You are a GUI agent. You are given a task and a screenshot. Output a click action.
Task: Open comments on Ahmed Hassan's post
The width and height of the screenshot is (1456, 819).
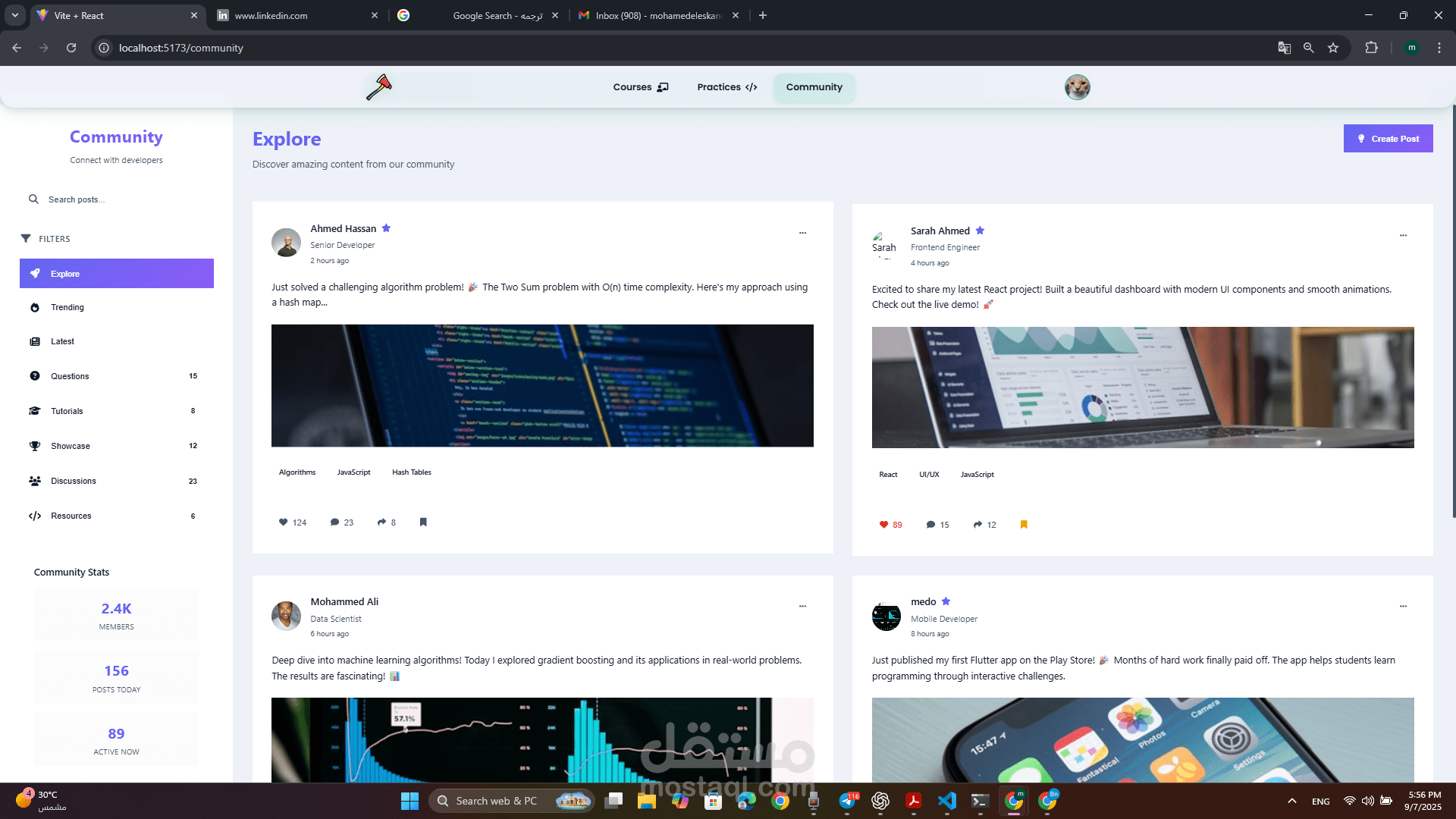pos(334,522)
